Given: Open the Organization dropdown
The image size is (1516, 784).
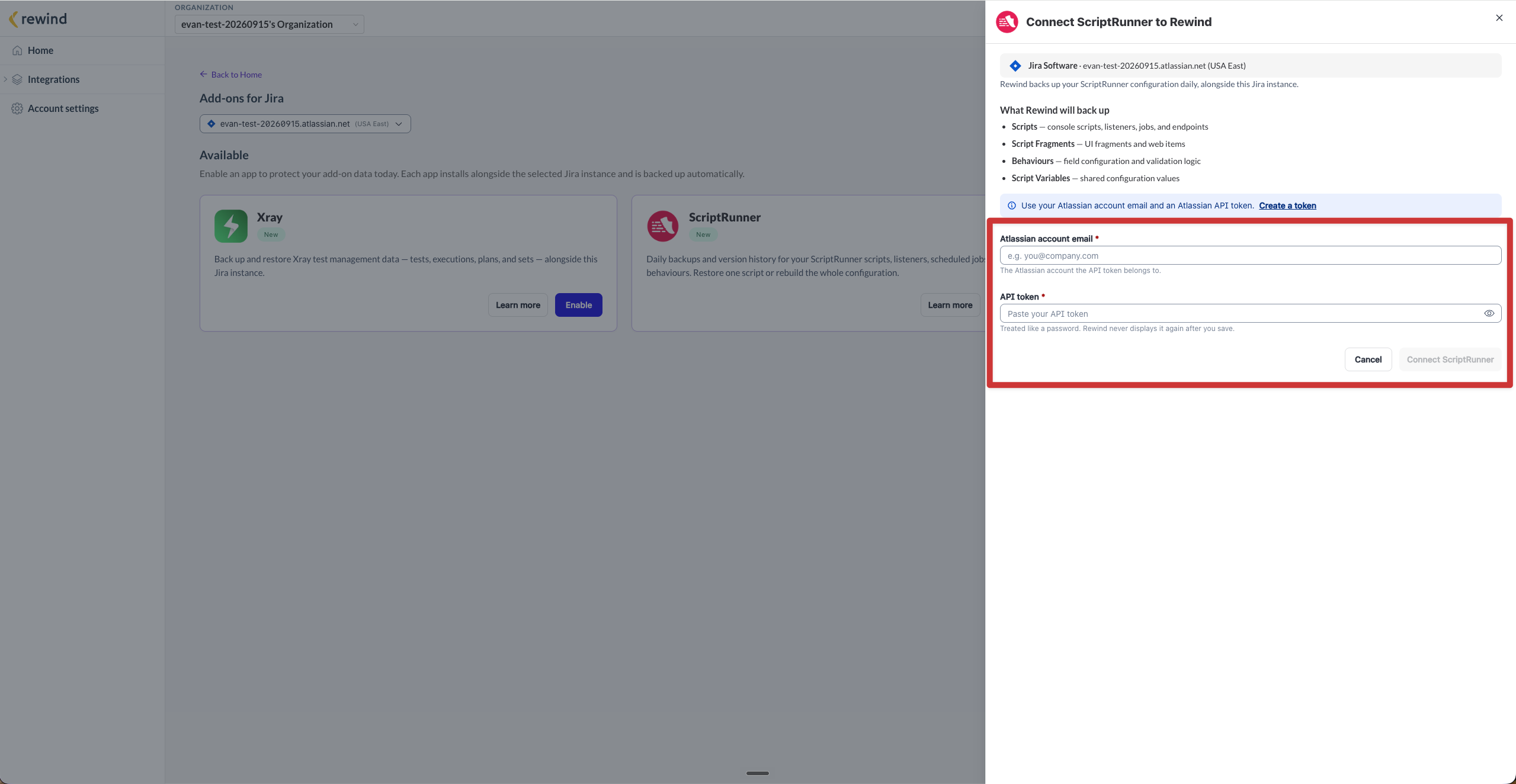Looking at the screenshot, I should point(269,24).
